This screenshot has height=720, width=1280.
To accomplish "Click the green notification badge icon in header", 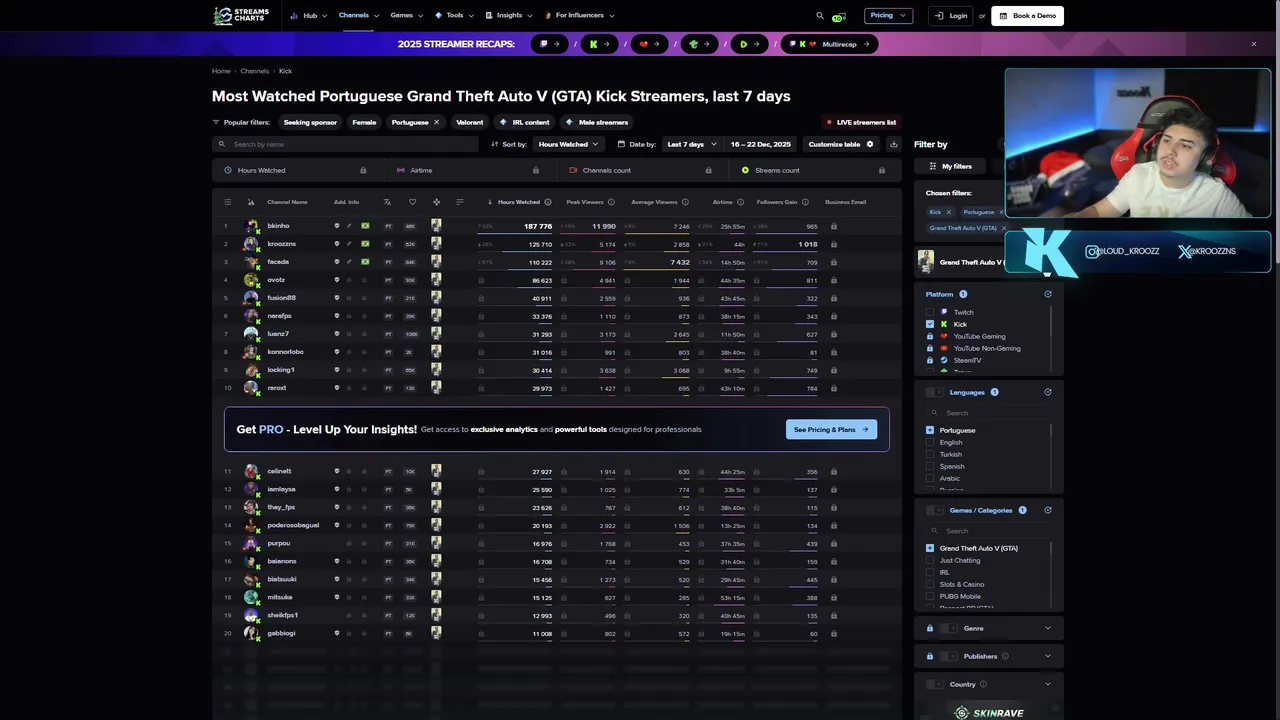I will click(839, 16).
